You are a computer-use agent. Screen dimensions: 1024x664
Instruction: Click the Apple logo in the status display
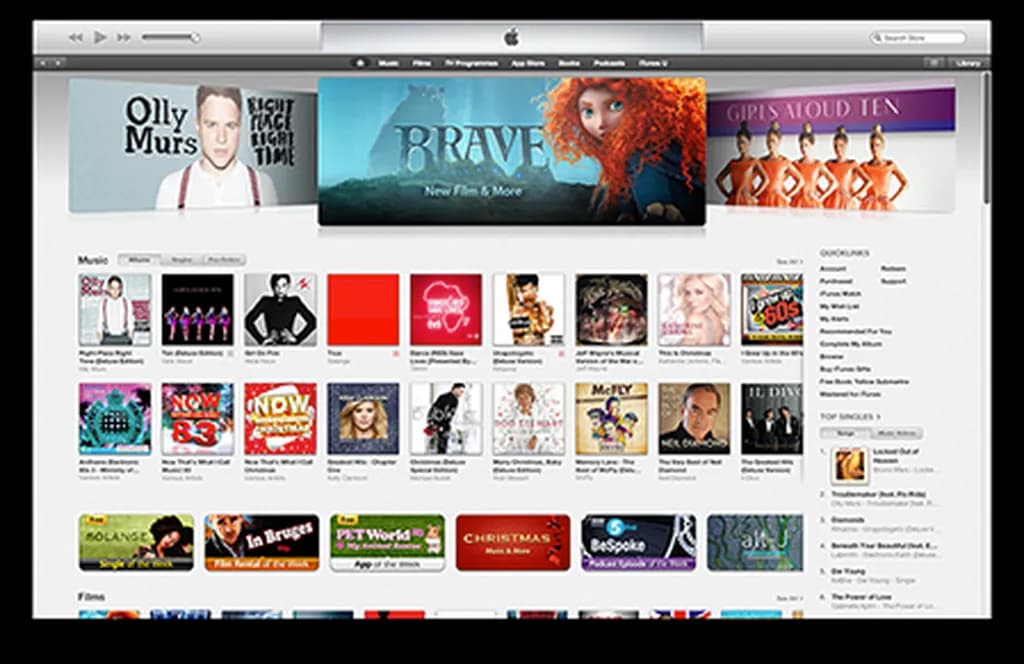tap(511, 37)
